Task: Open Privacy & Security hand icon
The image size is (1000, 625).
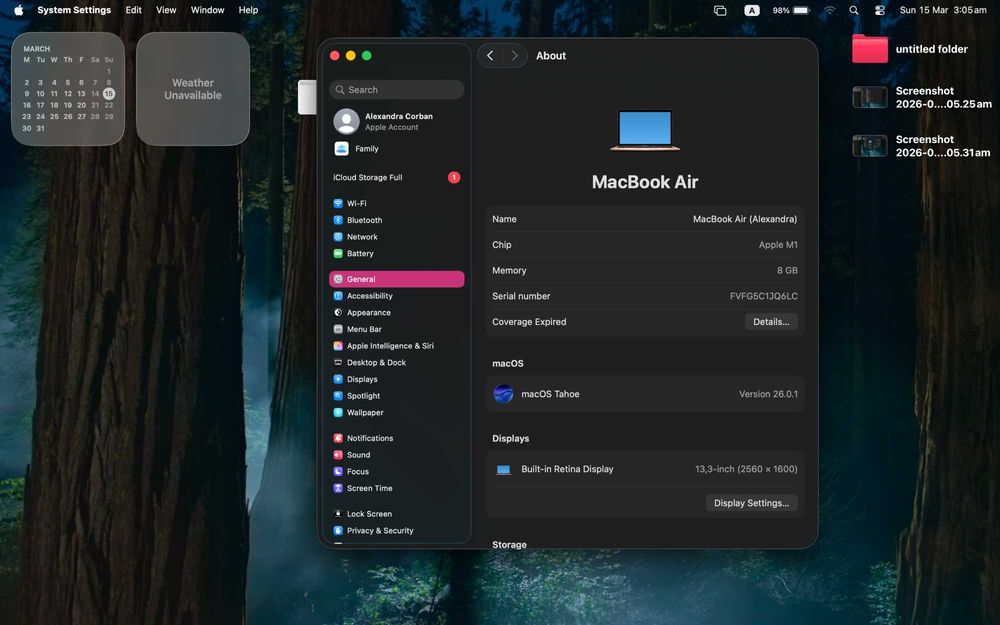Action: coord(338,531)
